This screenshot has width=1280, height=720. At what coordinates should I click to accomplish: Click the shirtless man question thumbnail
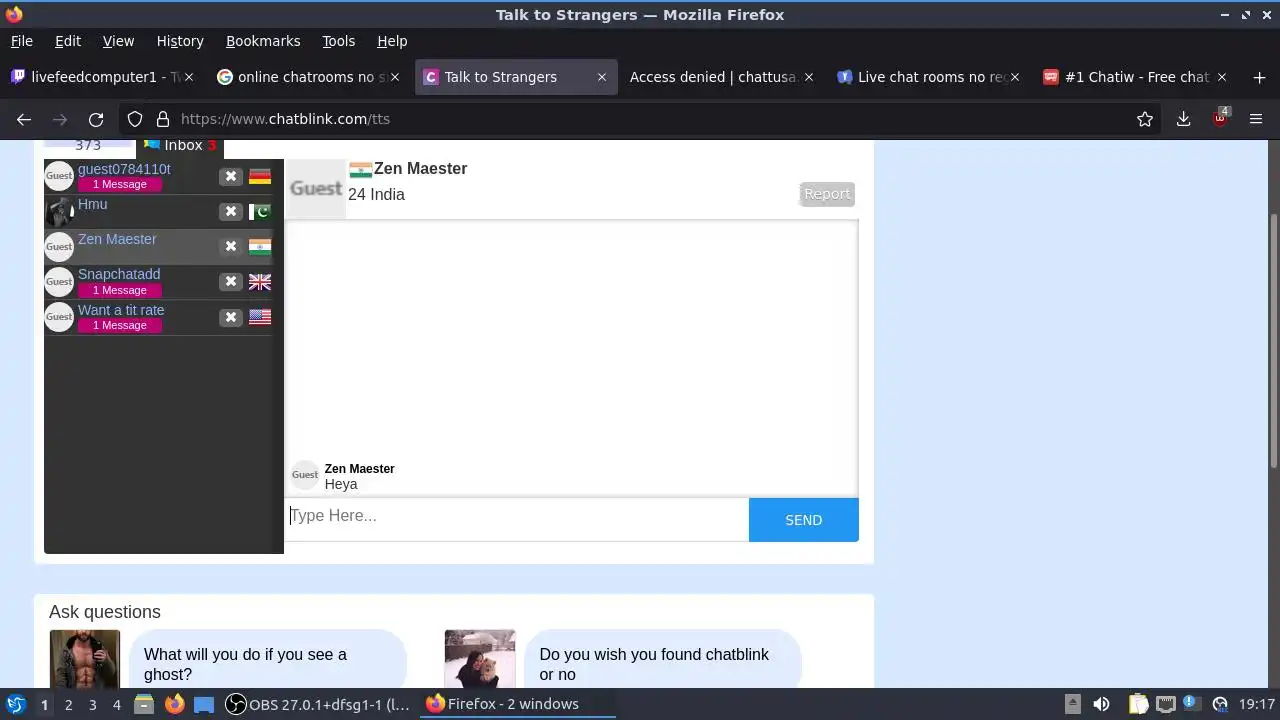[x=85, y=659]
